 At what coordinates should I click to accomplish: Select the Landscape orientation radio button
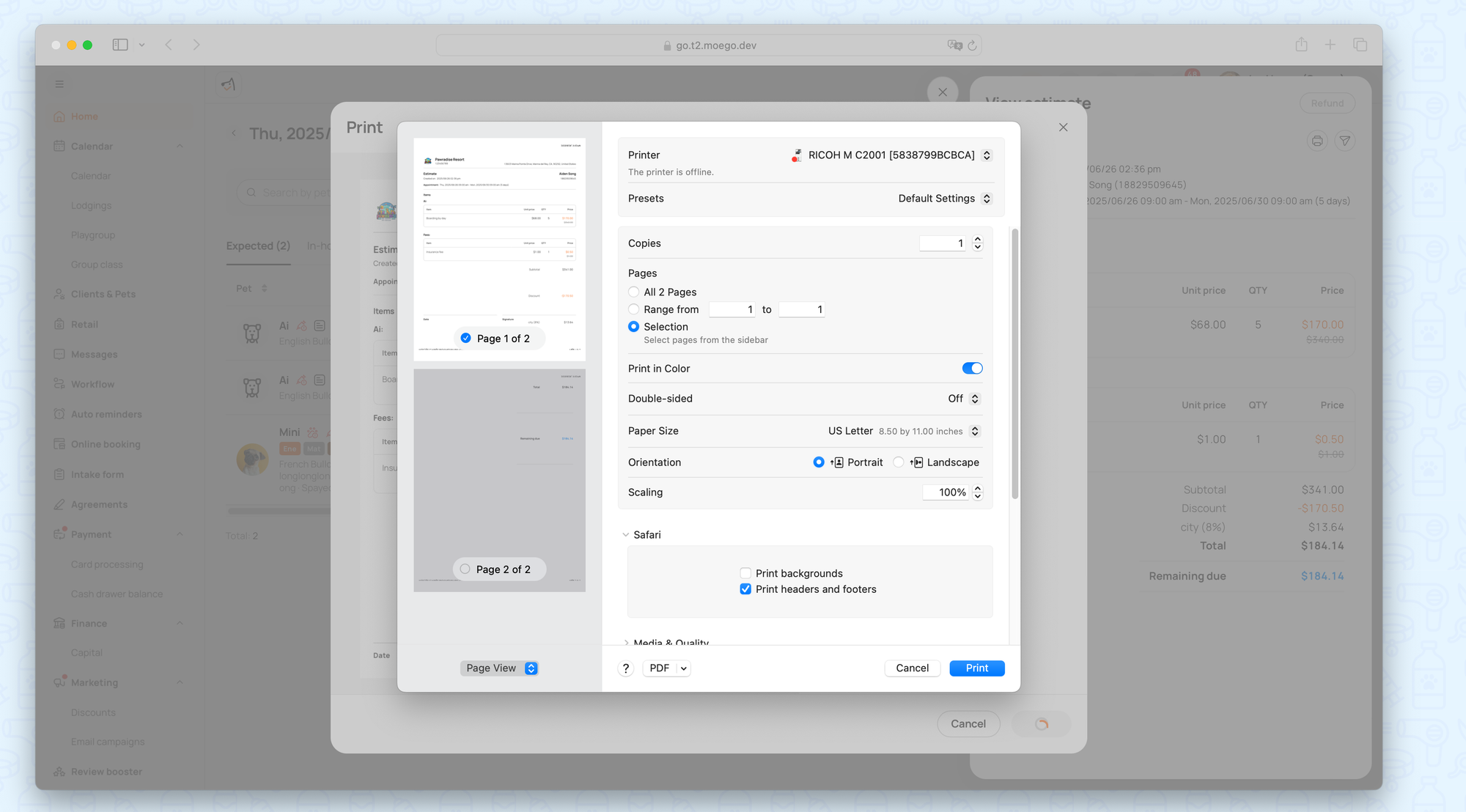point(899,462)
